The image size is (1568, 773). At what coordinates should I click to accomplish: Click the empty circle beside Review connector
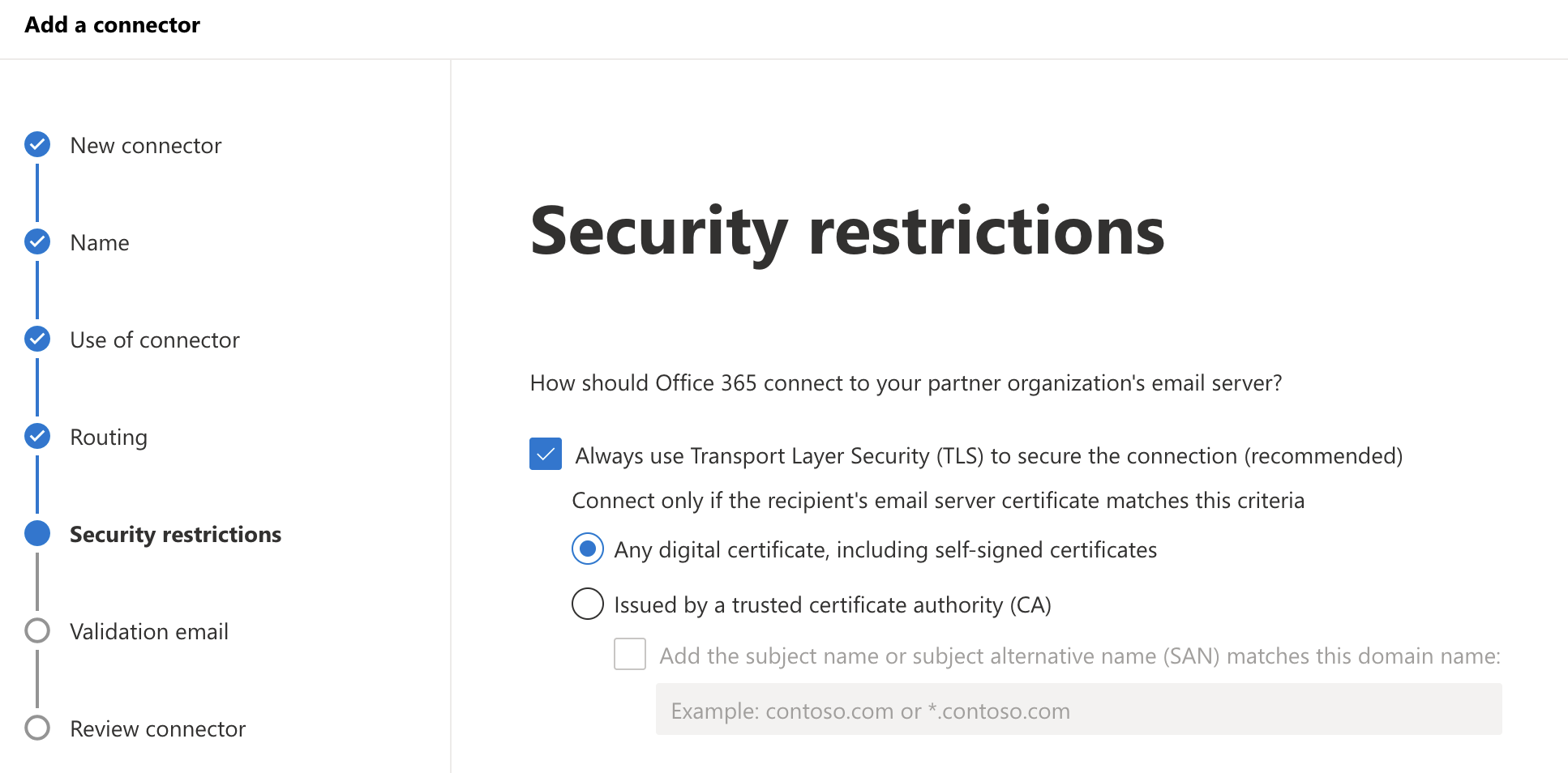pos(37,728)
